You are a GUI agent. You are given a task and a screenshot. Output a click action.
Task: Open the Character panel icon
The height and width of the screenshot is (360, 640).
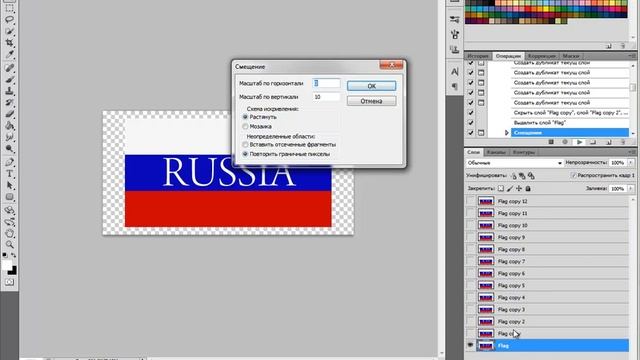pyautogui.click(x=454, y=71)
